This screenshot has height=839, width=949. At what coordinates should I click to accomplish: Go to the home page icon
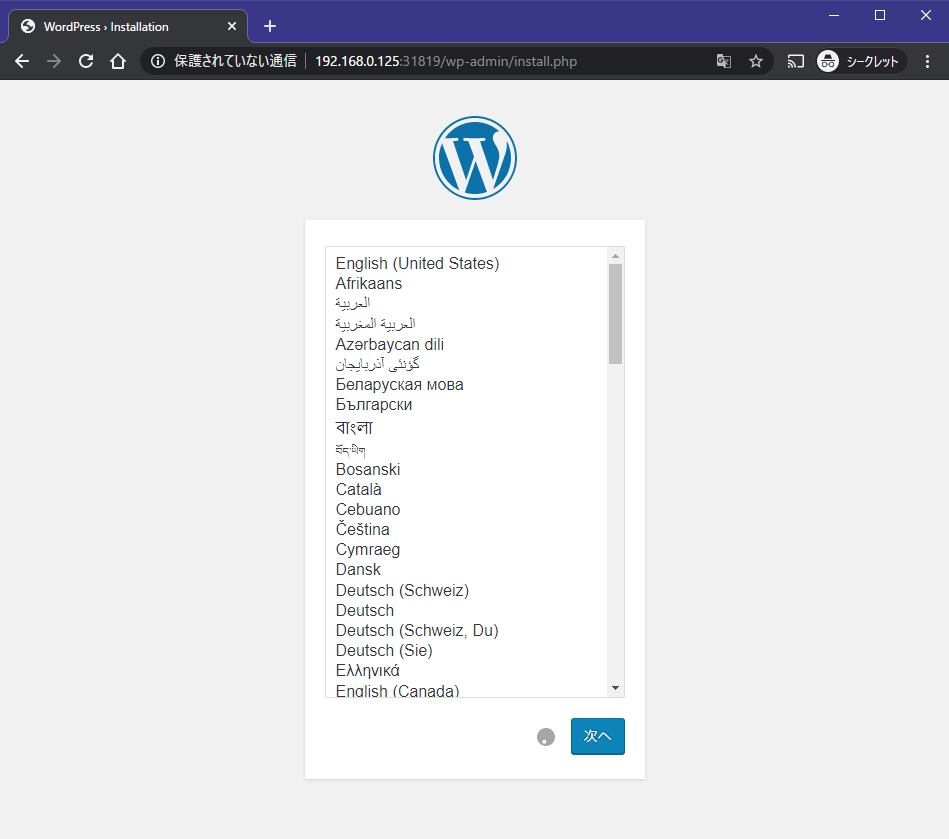click(x=118, y=61)
